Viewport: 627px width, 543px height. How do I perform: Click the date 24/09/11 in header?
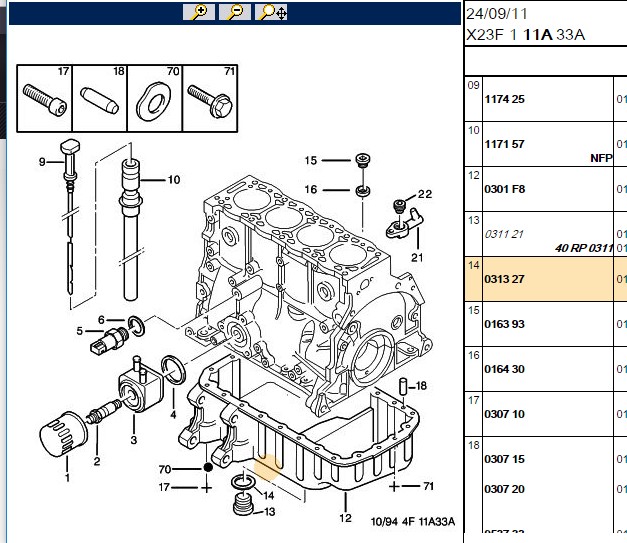(497, 14)
